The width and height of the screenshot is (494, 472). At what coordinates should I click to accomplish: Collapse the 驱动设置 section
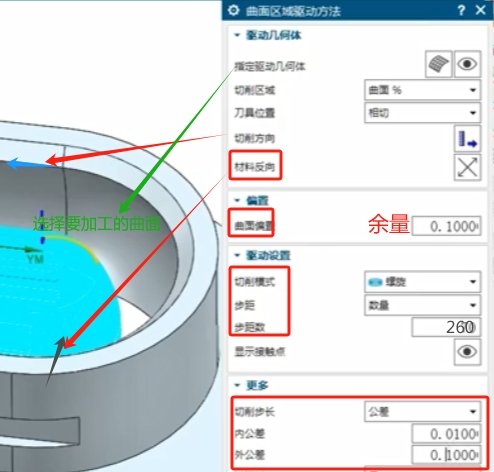coord(237,255)
